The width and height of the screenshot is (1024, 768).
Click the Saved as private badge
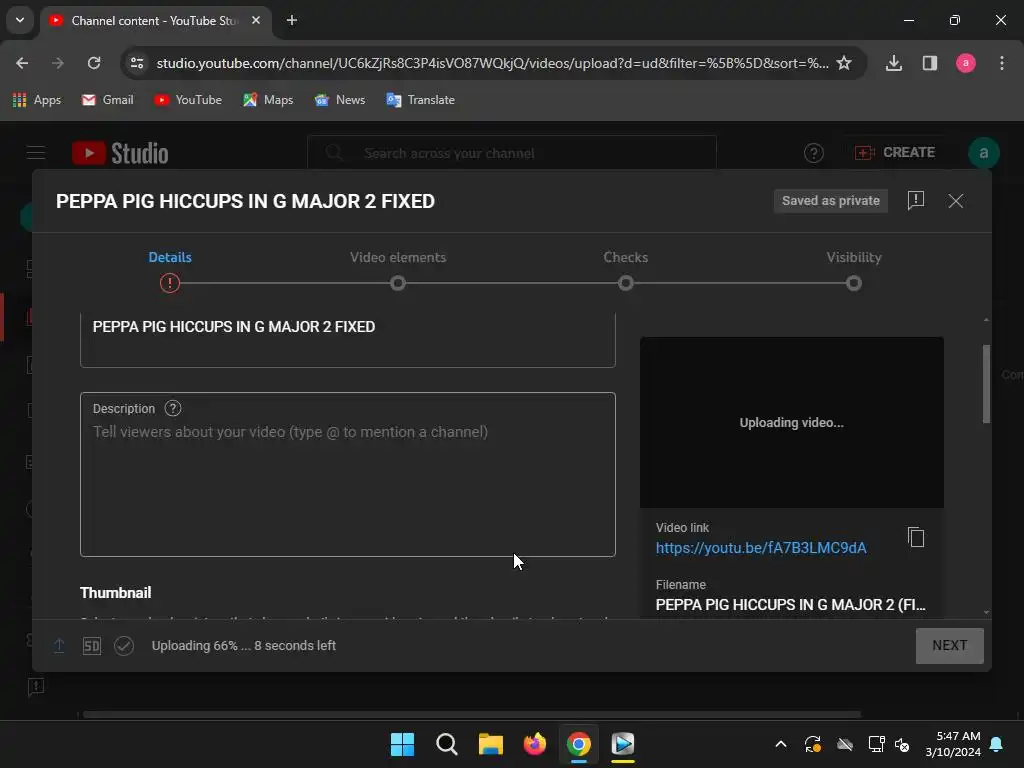(x=831, y=201)
